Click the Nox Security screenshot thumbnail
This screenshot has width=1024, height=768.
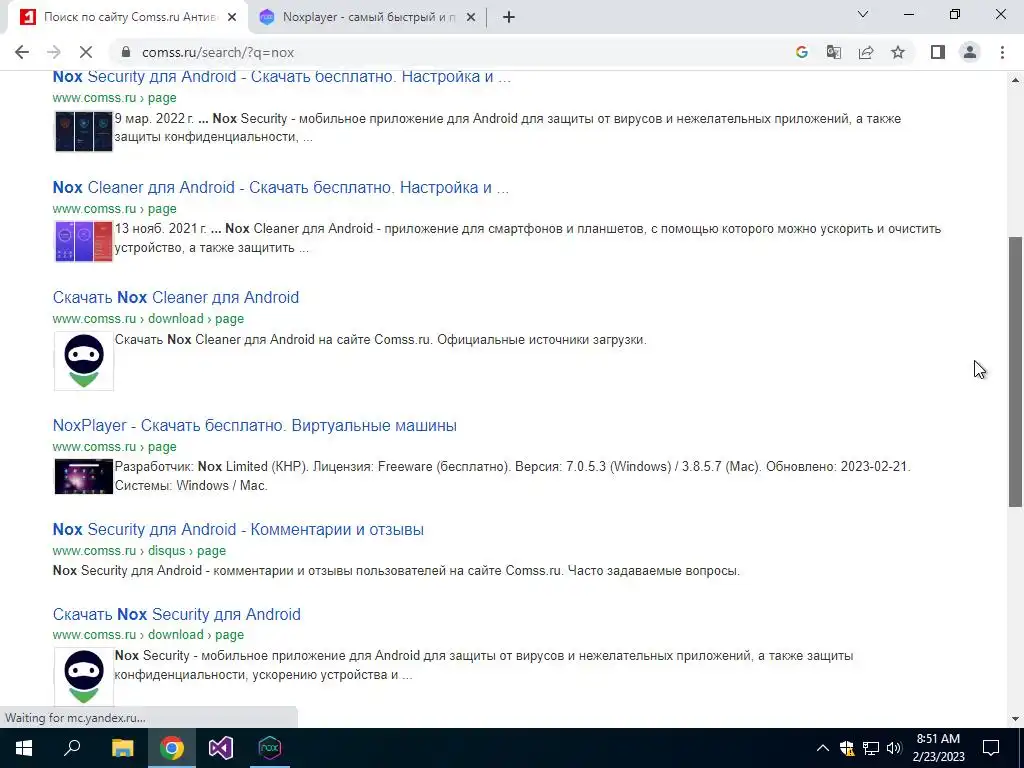click(x=84, y=131)
